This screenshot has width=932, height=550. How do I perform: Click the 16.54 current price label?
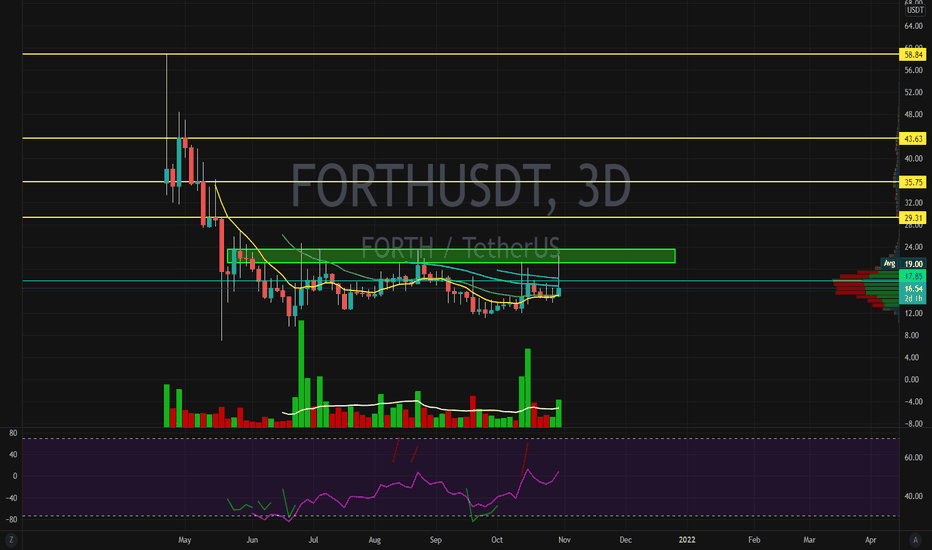coord(913,288)
